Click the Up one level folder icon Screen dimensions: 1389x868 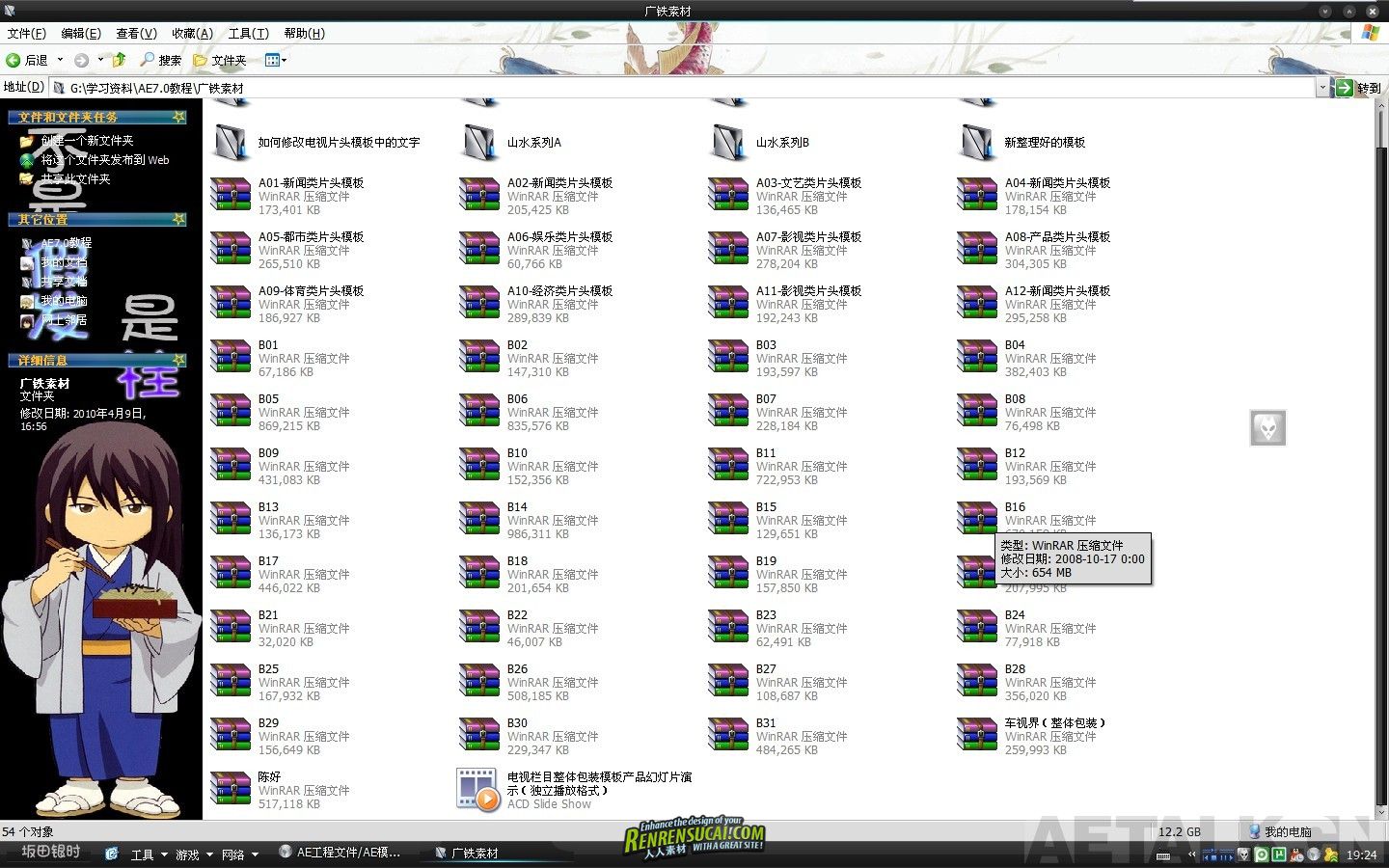click(x=120, y=60)
